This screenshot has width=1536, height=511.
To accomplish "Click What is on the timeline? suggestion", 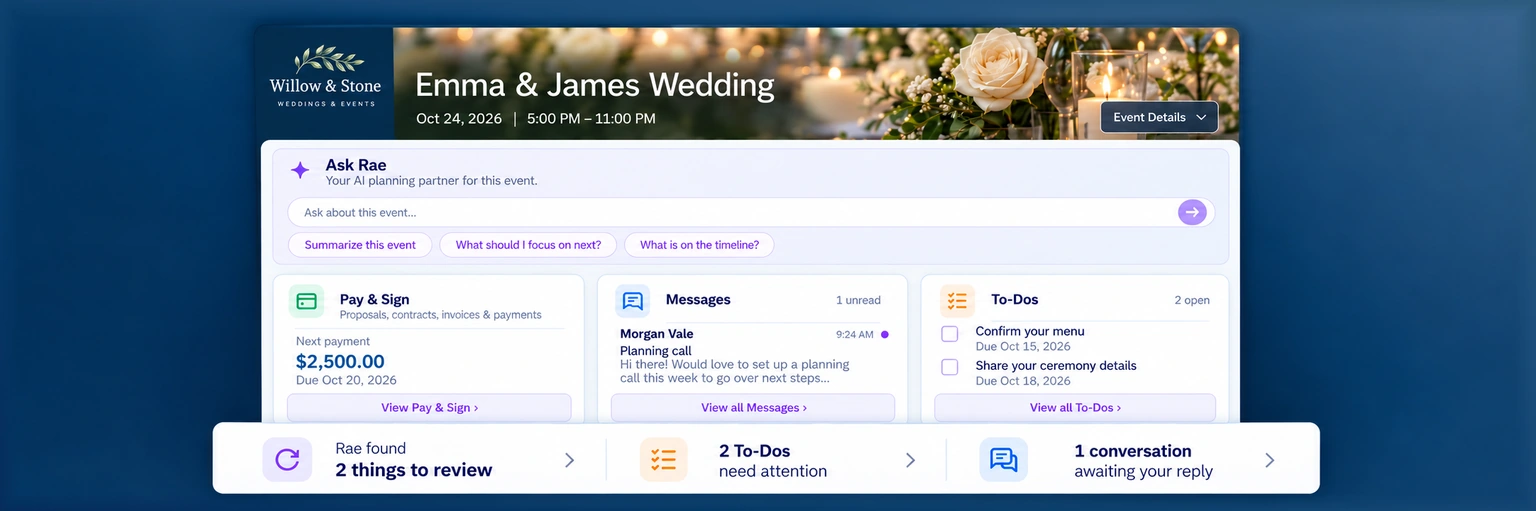I will [699, 245].
